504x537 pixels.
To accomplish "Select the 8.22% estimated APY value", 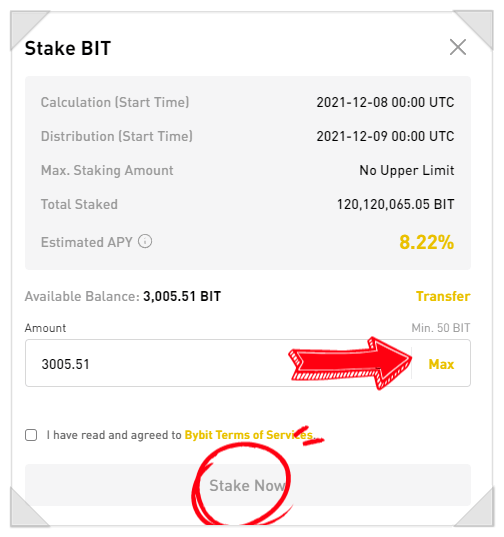I will [426, 242].
